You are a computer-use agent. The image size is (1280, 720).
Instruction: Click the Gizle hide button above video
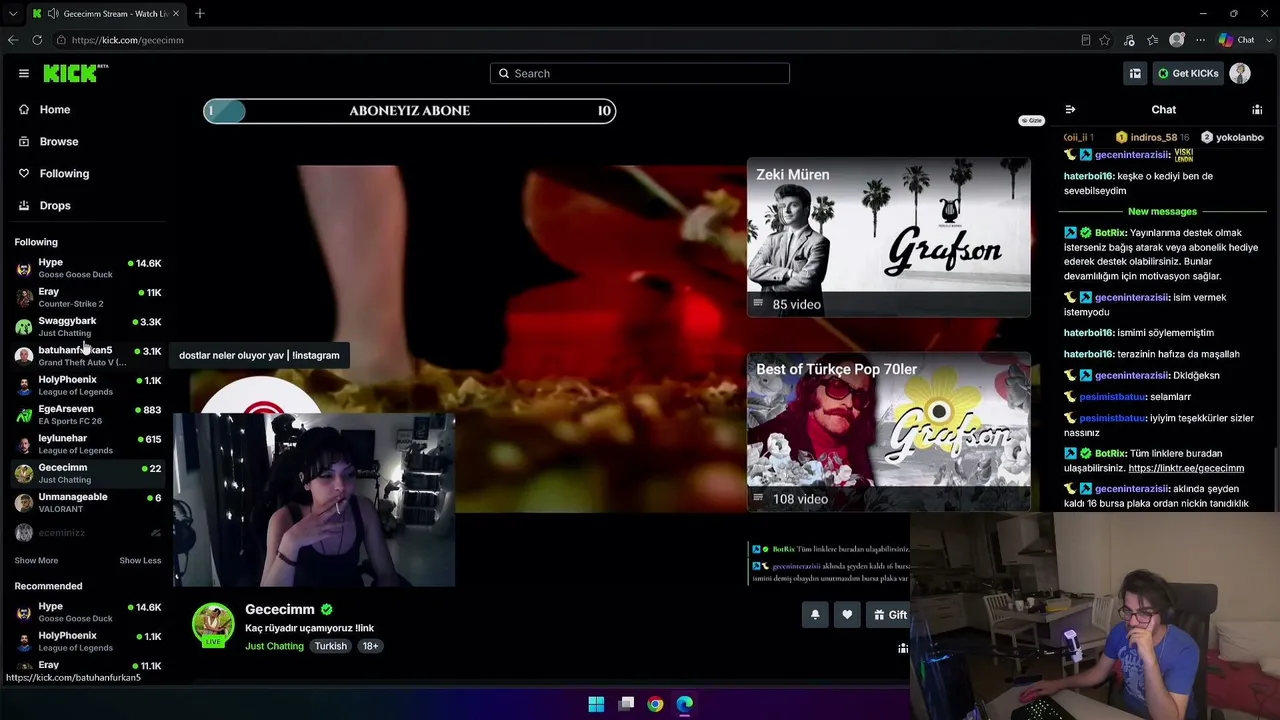(1031, 120)
